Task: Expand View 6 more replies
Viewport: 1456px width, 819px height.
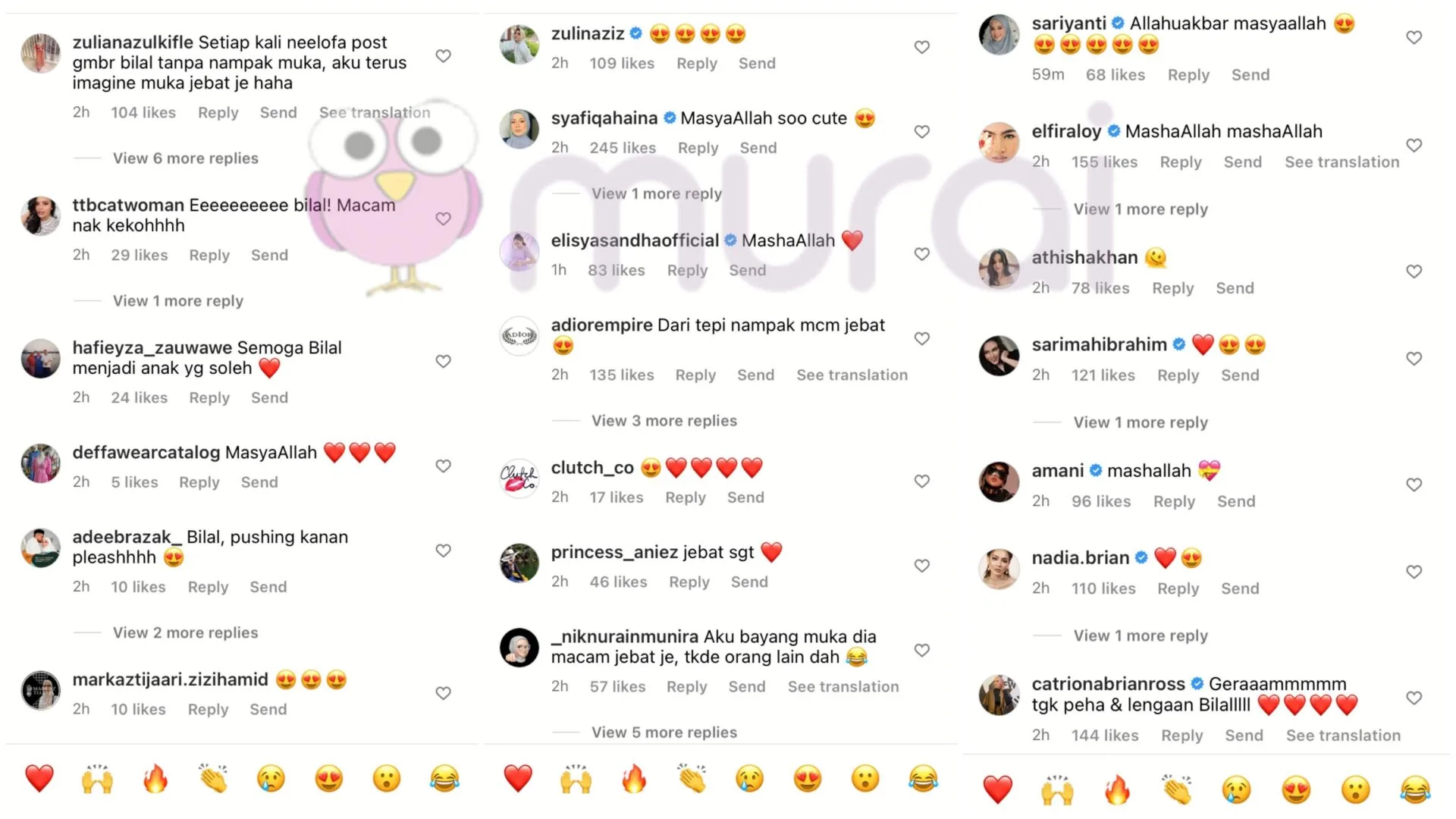Action: pos(186,158)
